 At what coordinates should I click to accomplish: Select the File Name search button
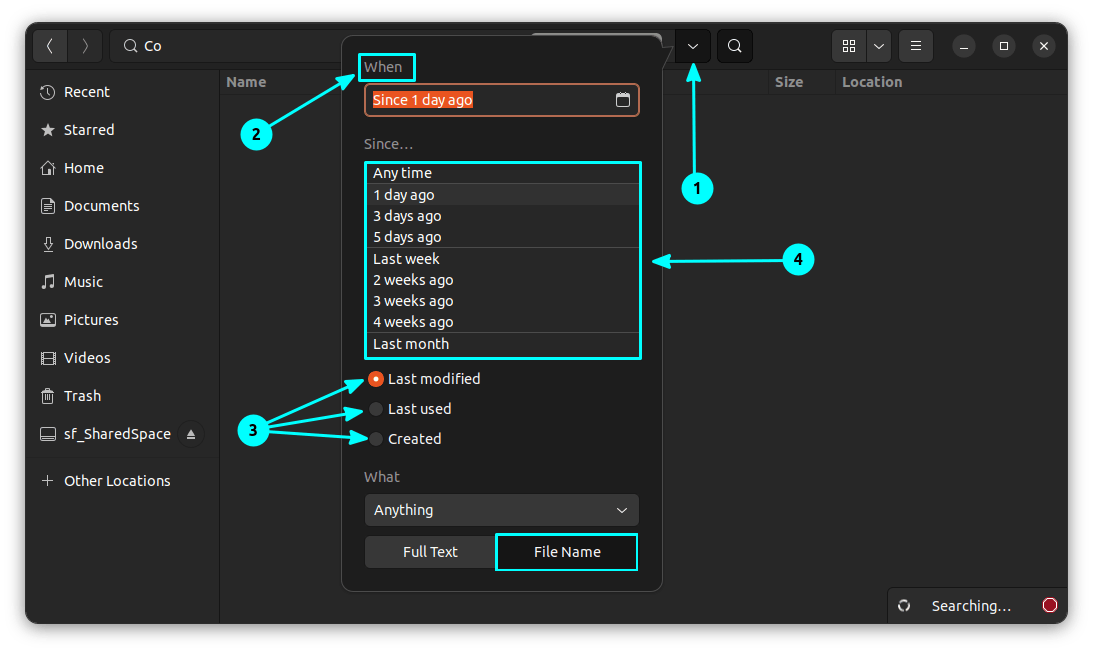click(567, 552)
